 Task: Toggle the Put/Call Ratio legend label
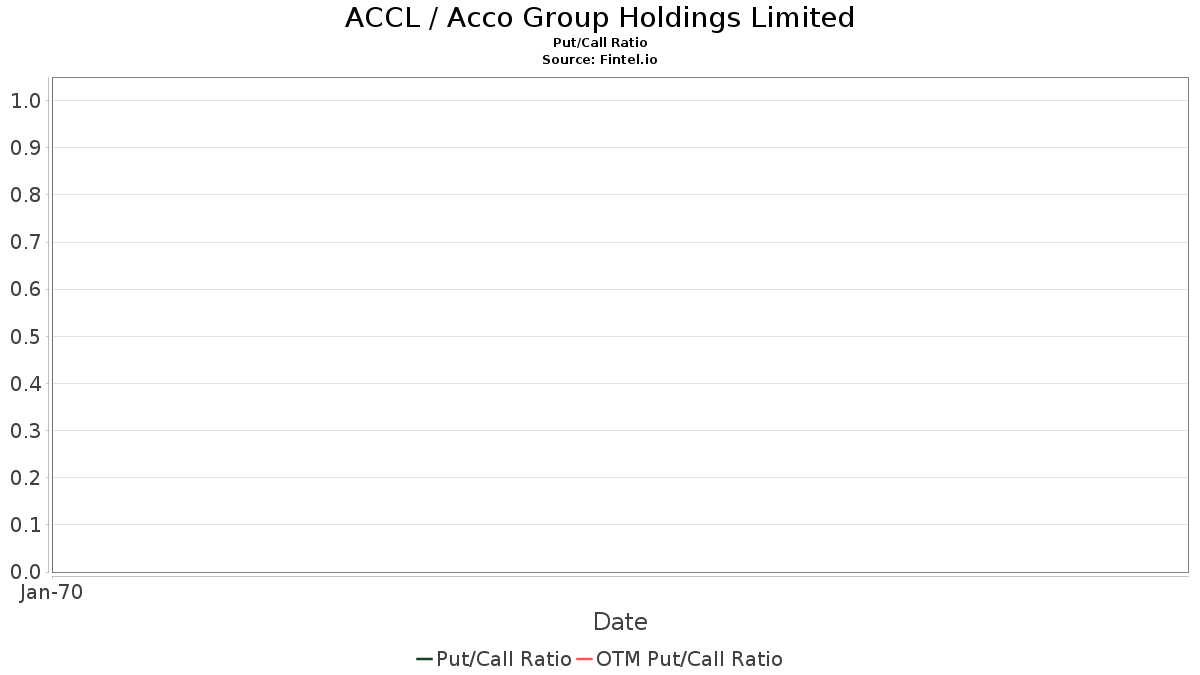point(504,659)
